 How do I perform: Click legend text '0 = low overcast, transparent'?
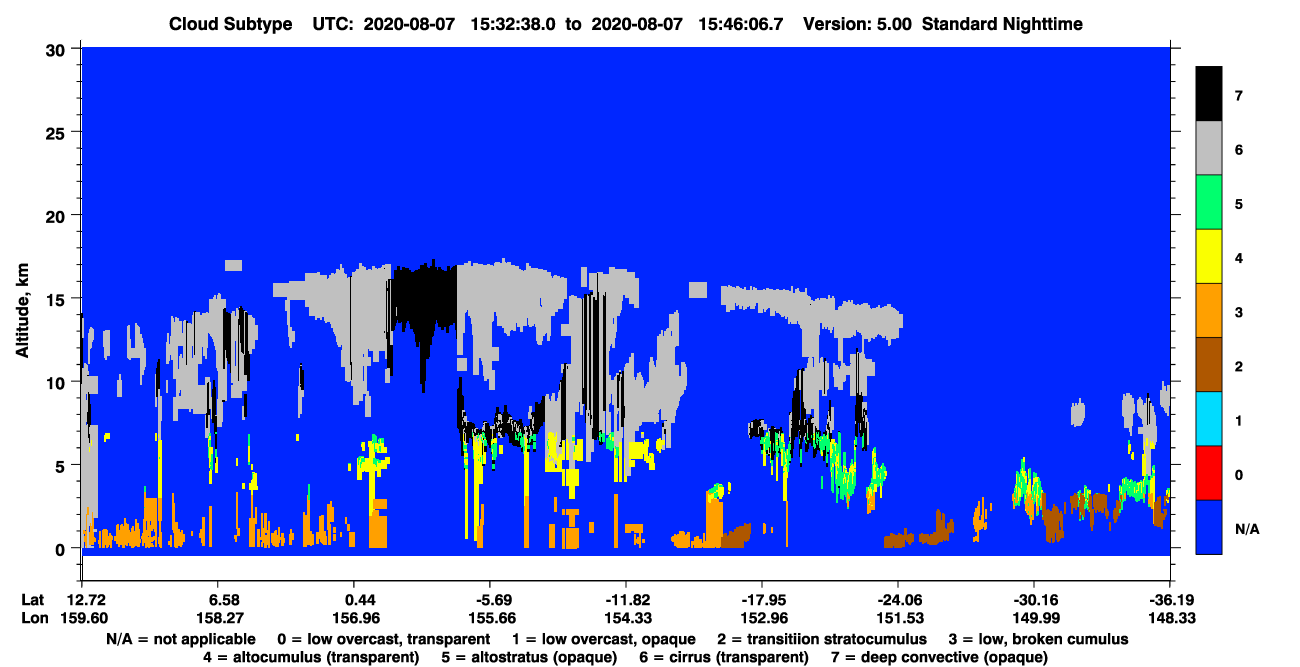click(383, 639)
